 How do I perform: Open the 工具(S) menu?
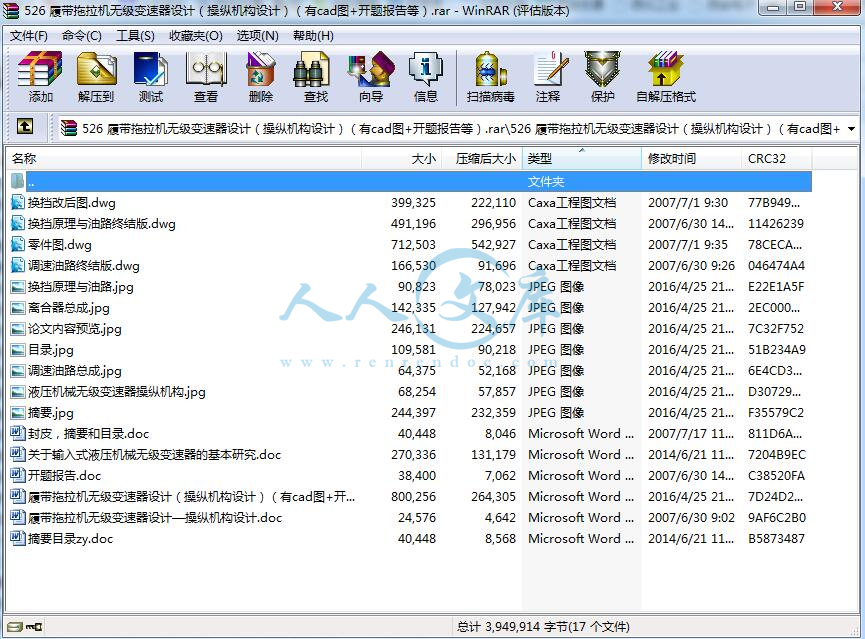point(135,36)
